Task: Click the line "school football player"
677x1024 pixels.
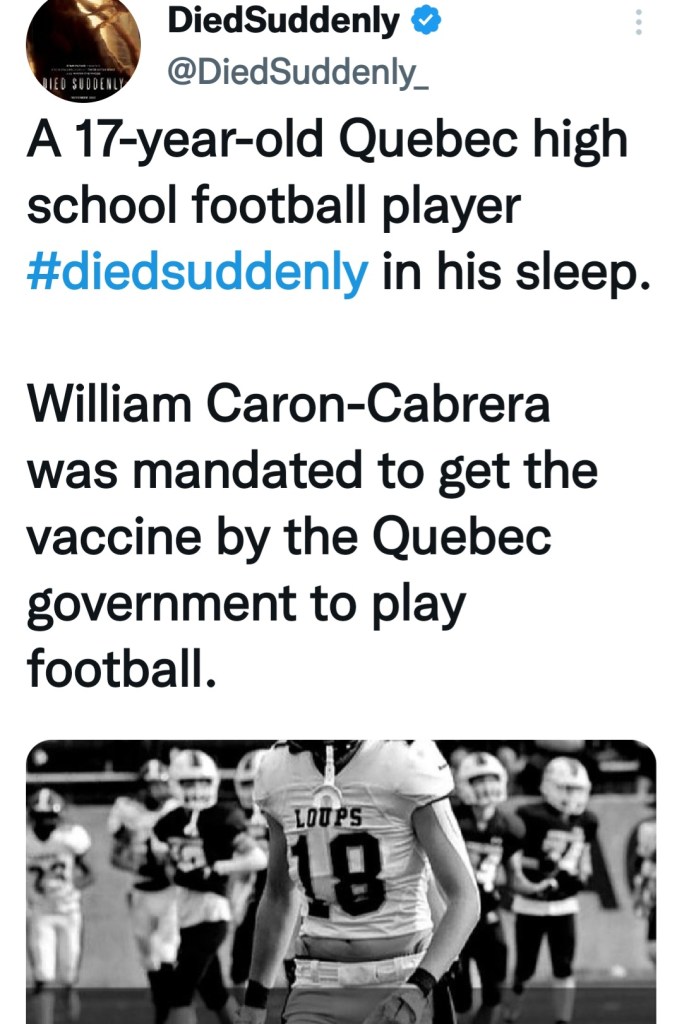Action: (274, 206)
